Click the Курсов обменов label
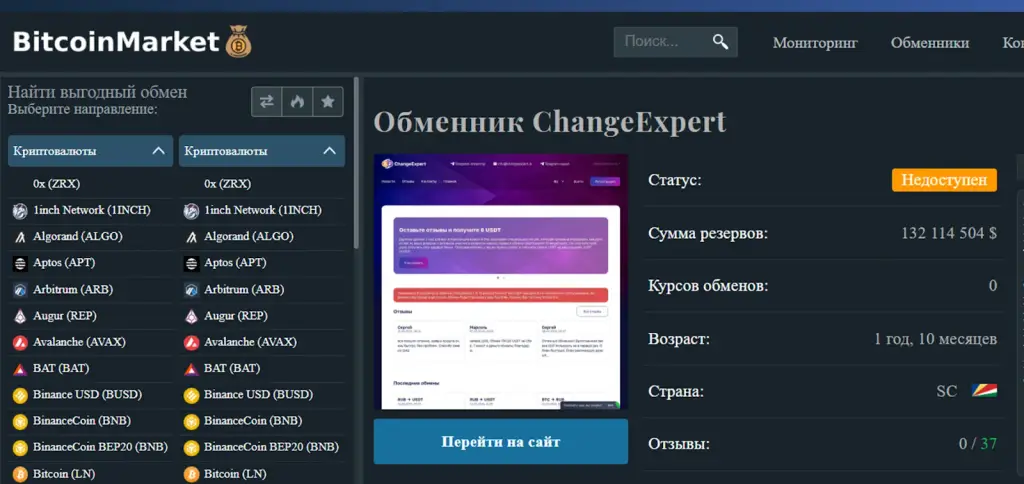The width and height of the screenshot is (1024, 484). (708, 287)
